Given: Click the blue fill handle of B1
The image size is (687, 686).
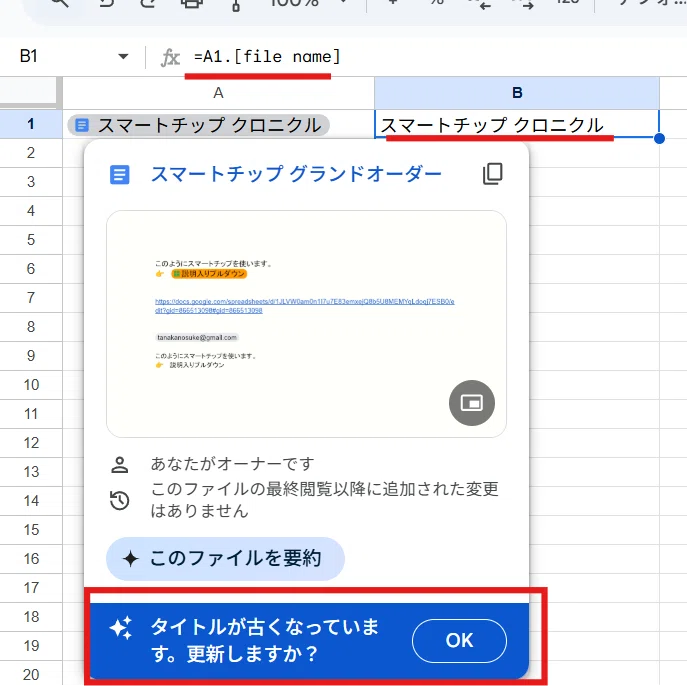Looking at the screenshot, I should 659,138.
